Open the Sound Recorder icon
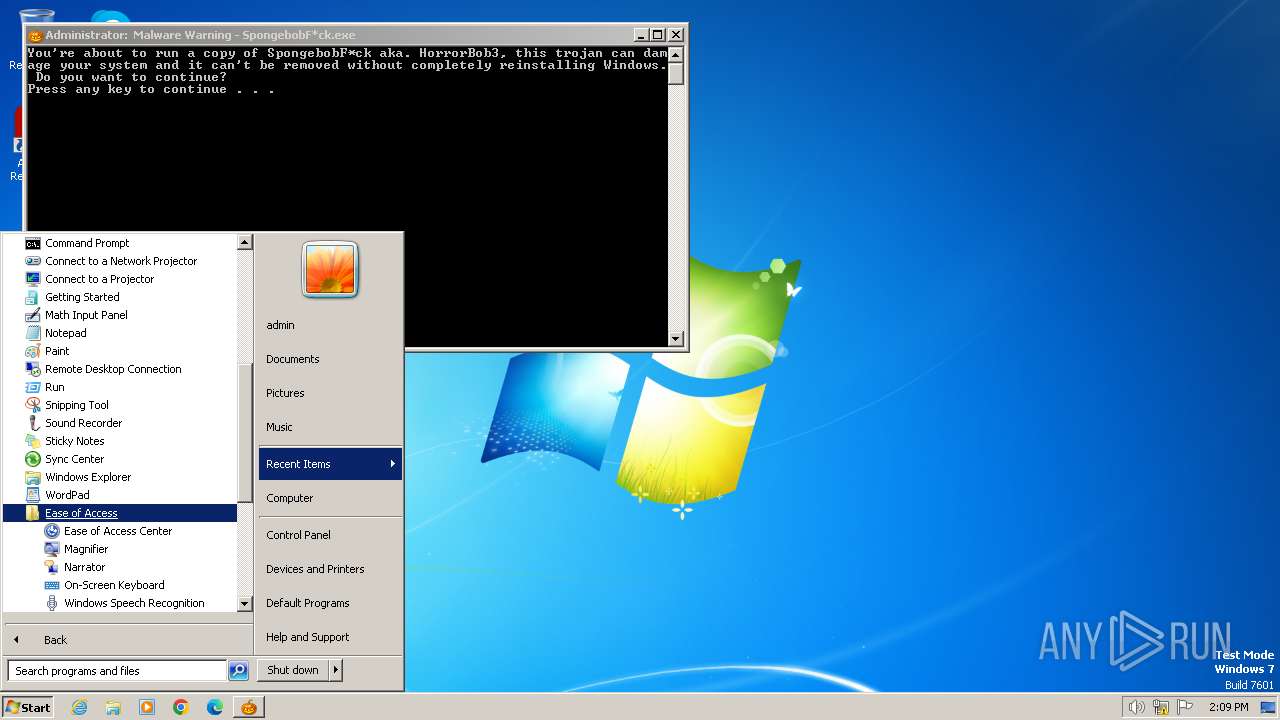This screenshot has height=720, width=1280. tap(33, 423)
